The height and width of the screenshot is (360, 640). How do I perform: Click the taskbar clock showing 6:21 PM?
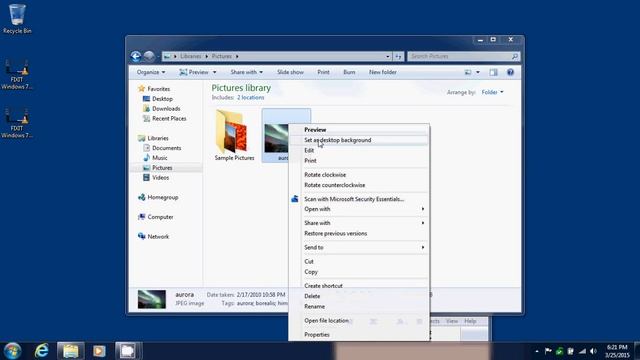(x=617, y=351)
